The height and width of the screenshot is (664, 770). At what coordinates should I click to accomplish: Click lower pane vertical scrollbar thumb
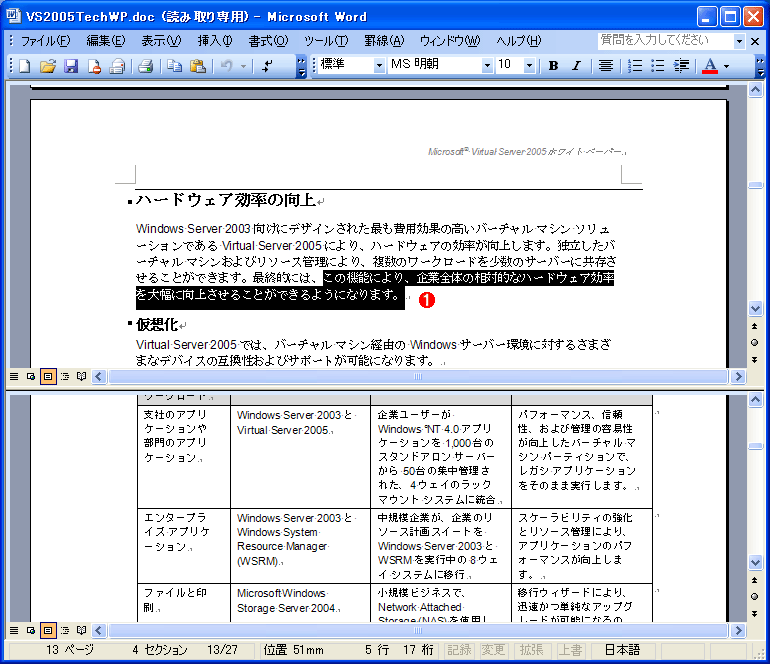[x=755, y=446]
